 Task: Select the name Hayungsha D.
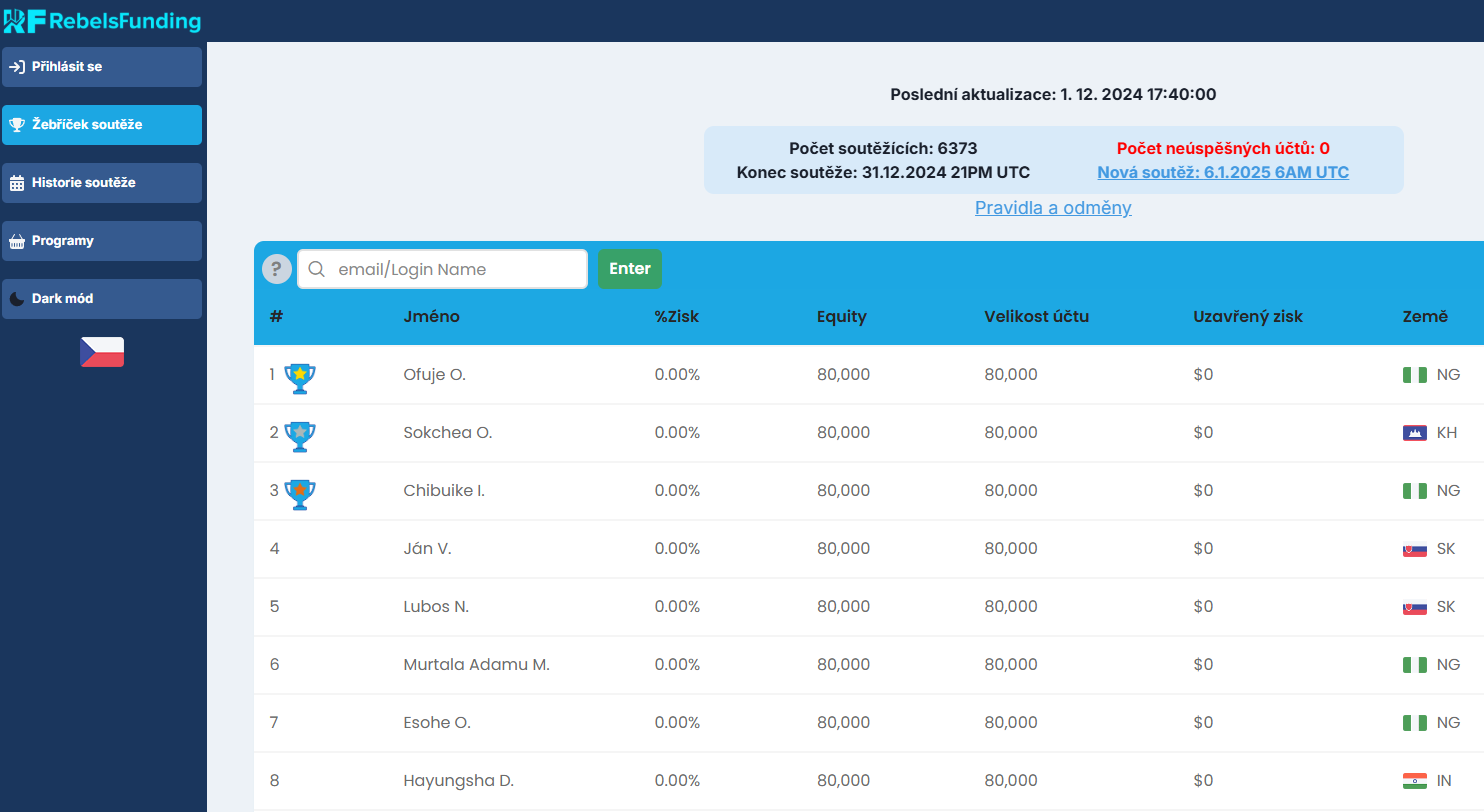click(x=459, y=781)
